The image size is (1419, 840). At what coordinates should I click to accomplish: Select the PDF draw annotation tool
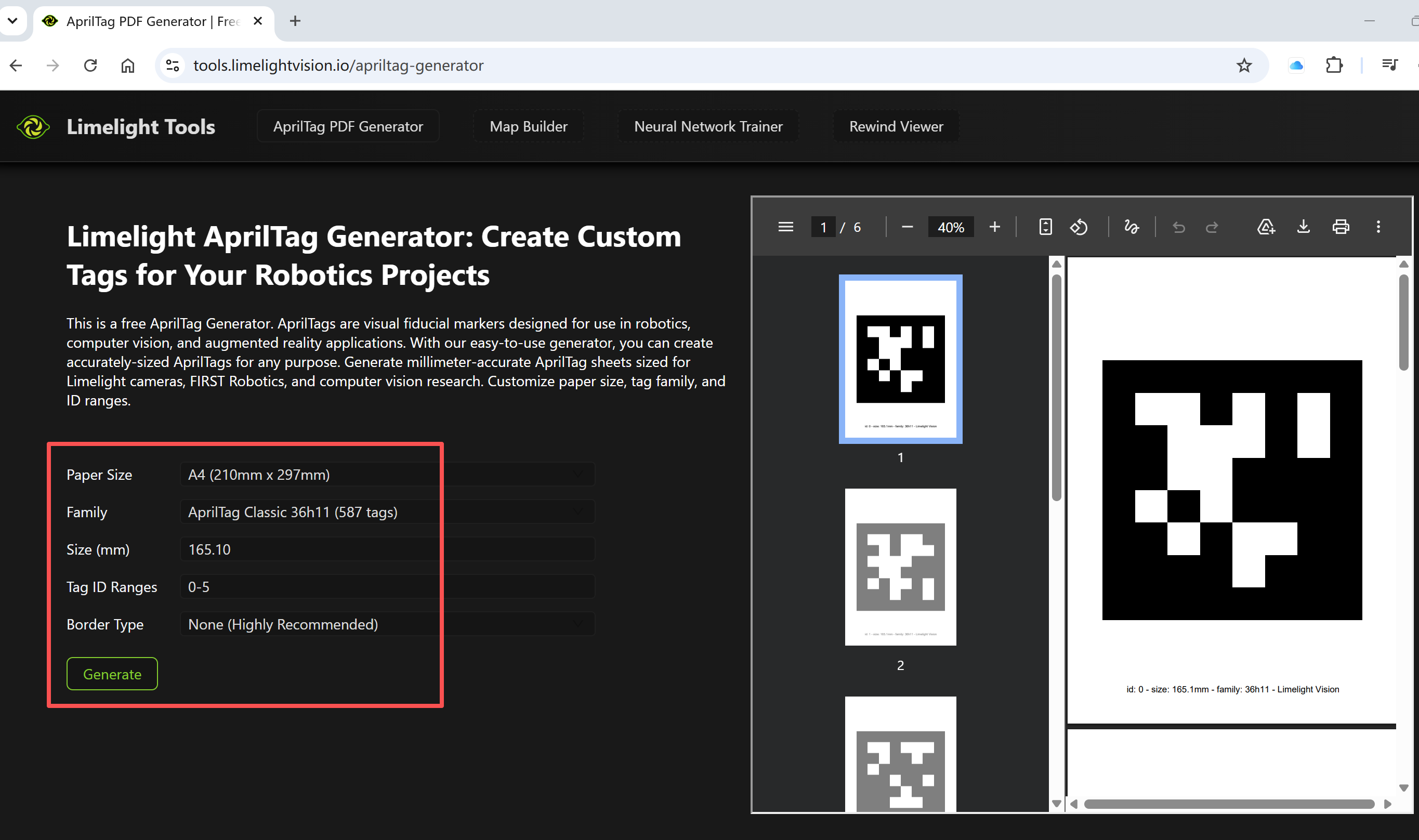(1132, 227)
